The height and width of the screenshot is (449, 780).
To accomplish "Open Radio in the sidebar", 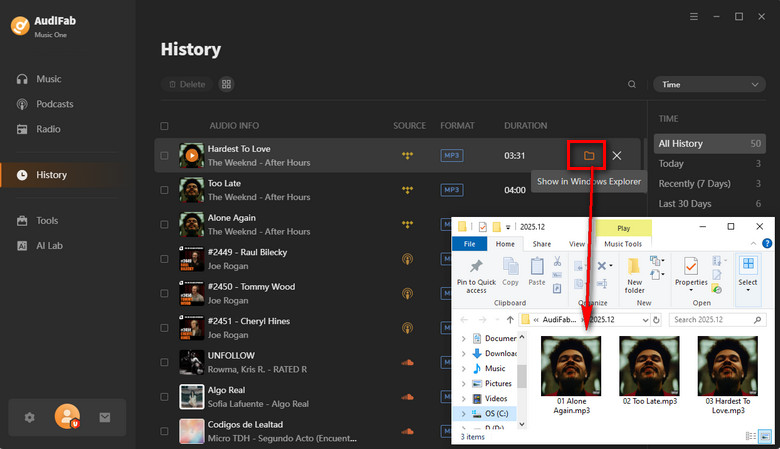I will click(x=38, y=129).
